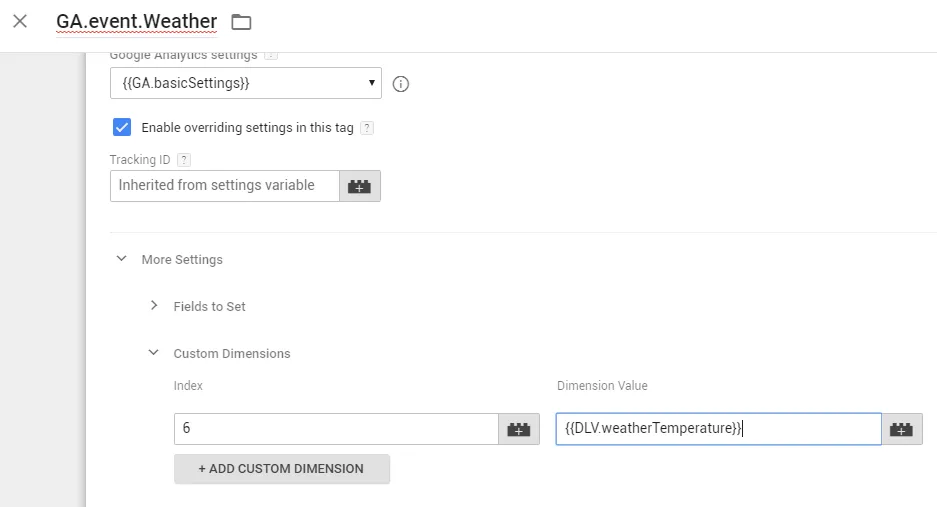Click the Add Custom Dimension button
Image resolution: width=937 pixels, height=507 pixels.
tap(281, 469)
